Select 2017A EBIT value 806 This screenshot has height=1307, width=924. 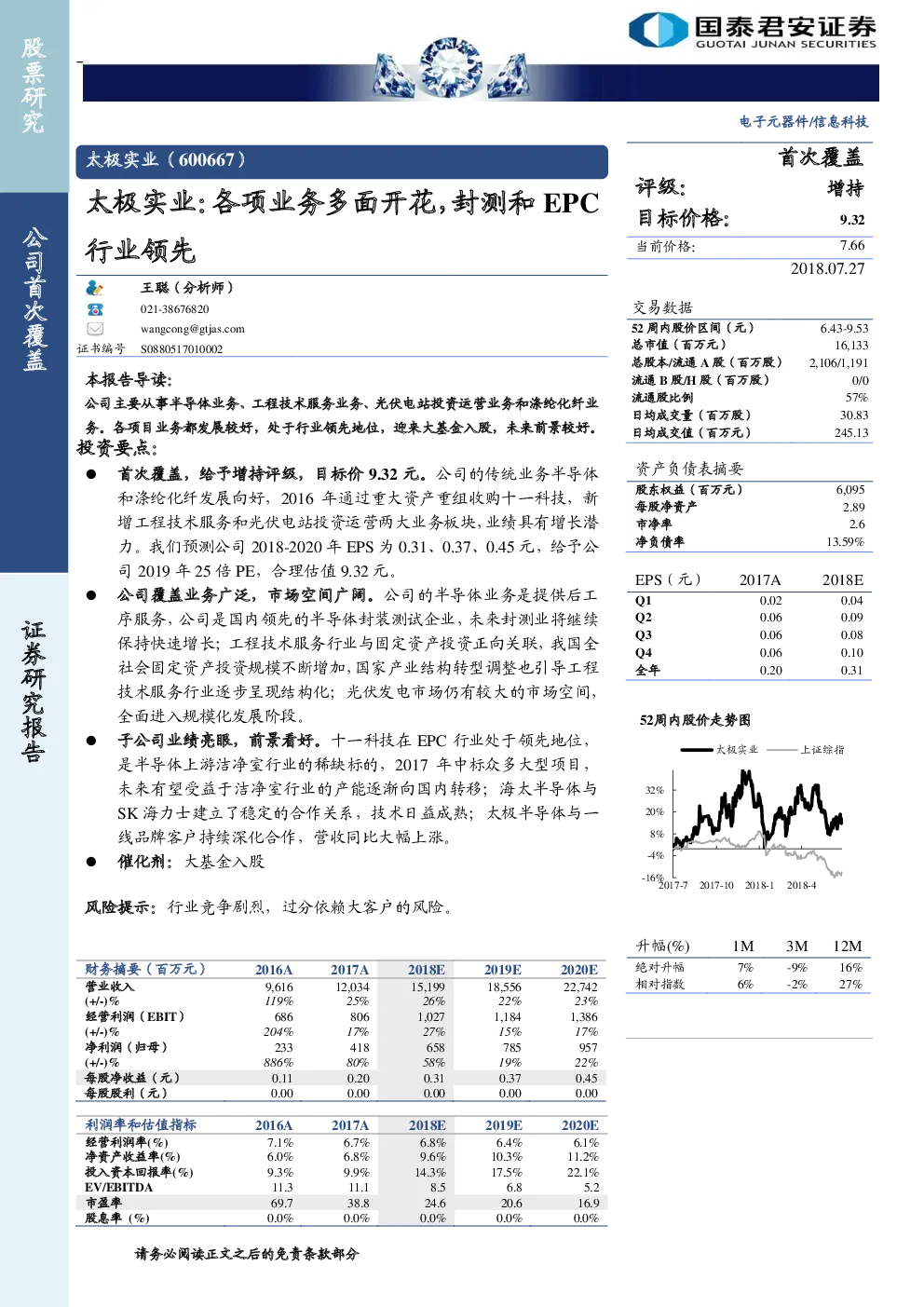point(360,1017)
